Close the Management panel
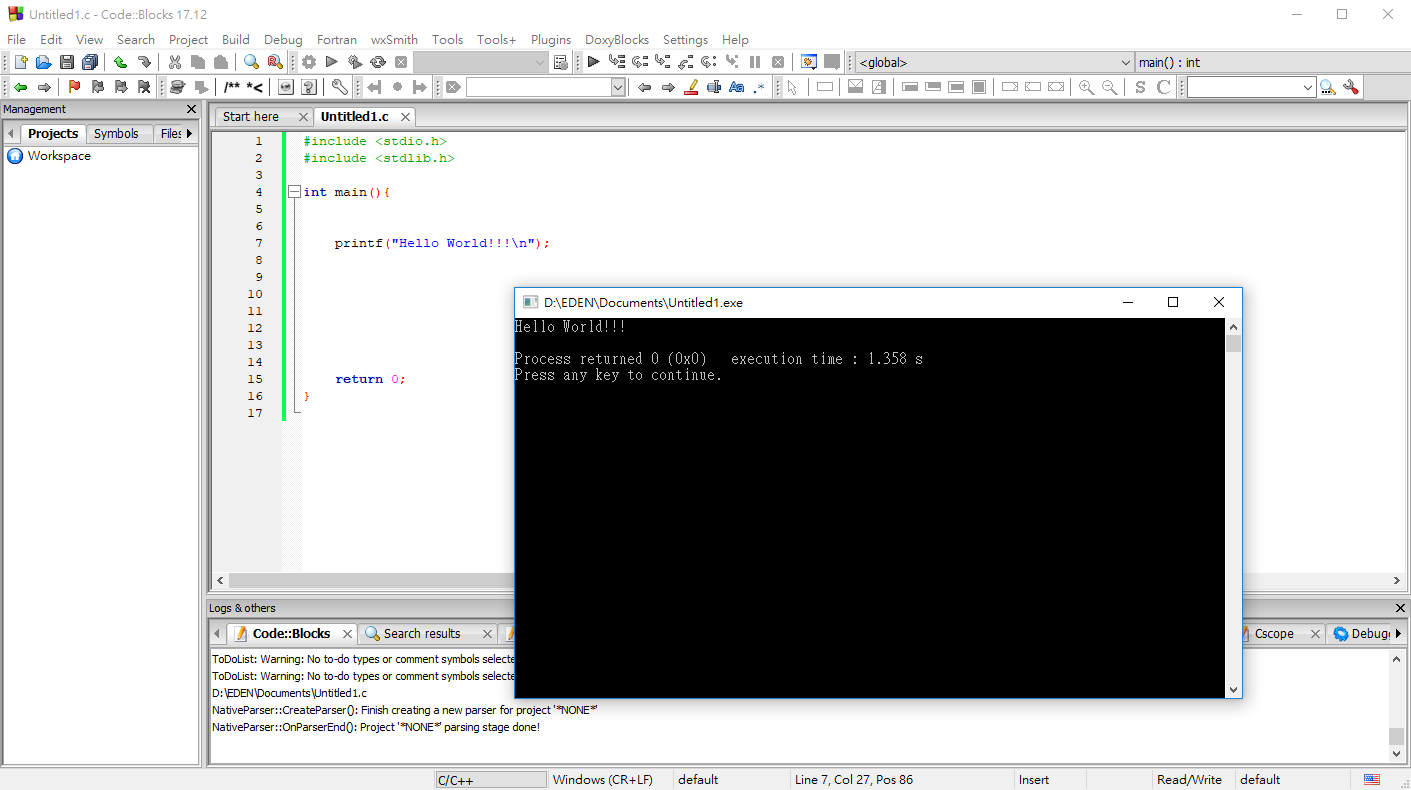This screenshot has width=1411, height=790. [x=192, y=109]
